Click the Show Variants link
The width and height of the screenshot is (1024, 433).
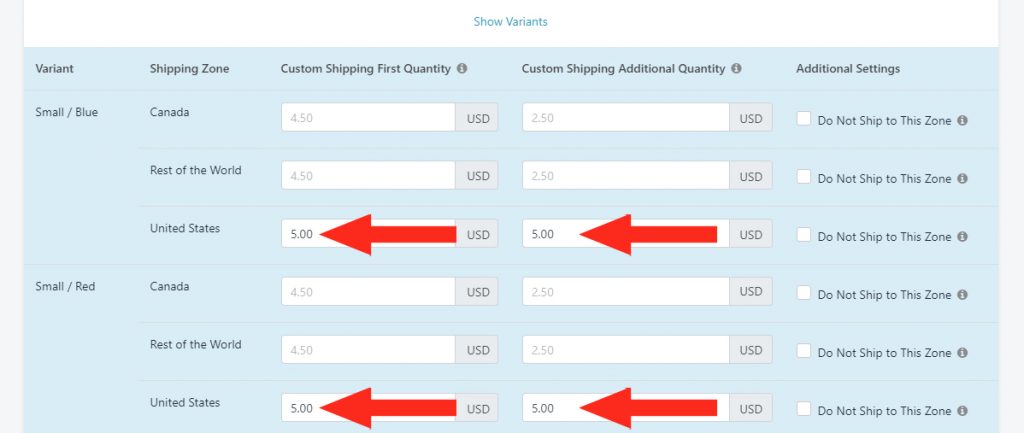[x=511, y=22]
